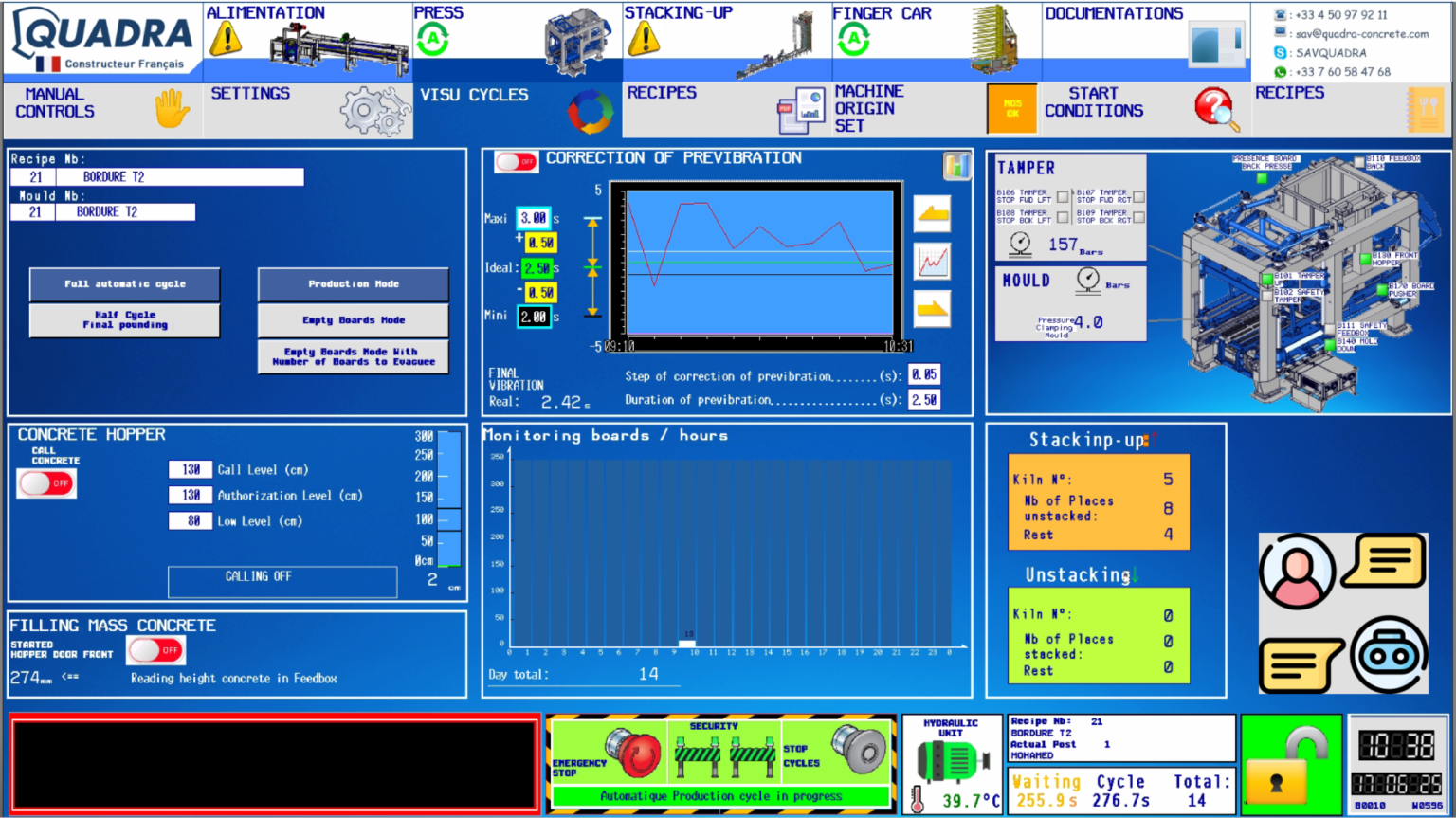Open the user and robot chat icon
The height and width of the screenshot is (818, 1456).
click(x=1342, y=612)
